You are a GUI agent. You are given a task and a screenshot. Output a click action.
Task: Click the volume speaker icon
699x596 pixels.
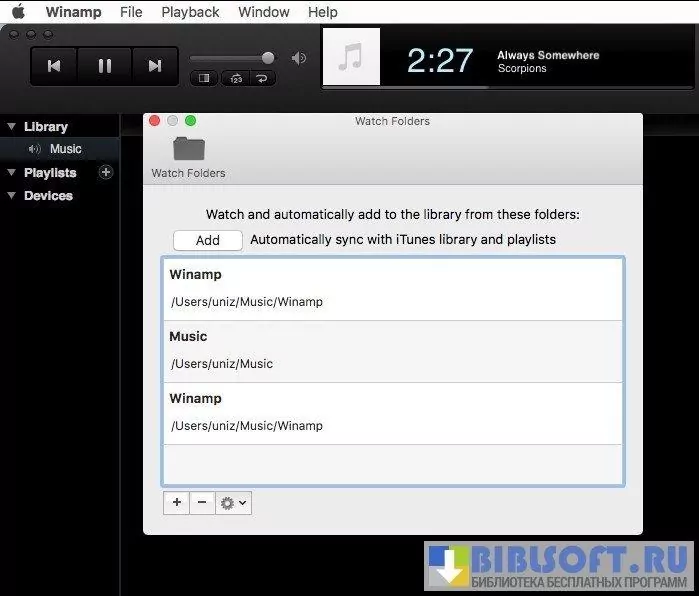pyautogui.click(x=298, y=58)
